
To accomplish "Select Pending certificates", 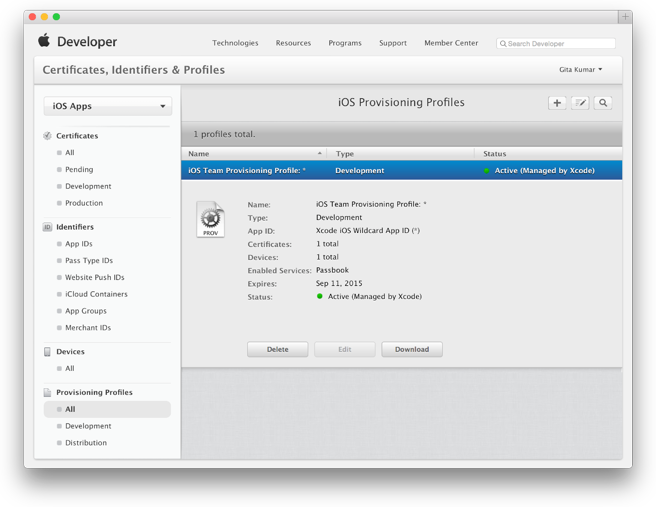I will (x=79, y=169).
